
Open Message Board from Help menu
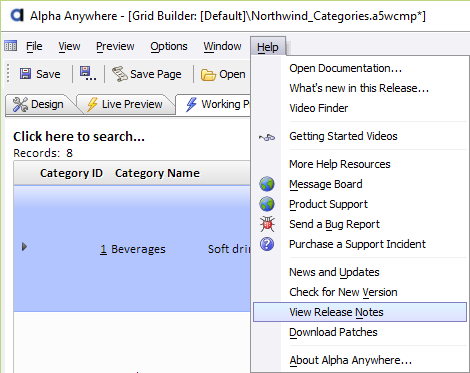point(326,184)
